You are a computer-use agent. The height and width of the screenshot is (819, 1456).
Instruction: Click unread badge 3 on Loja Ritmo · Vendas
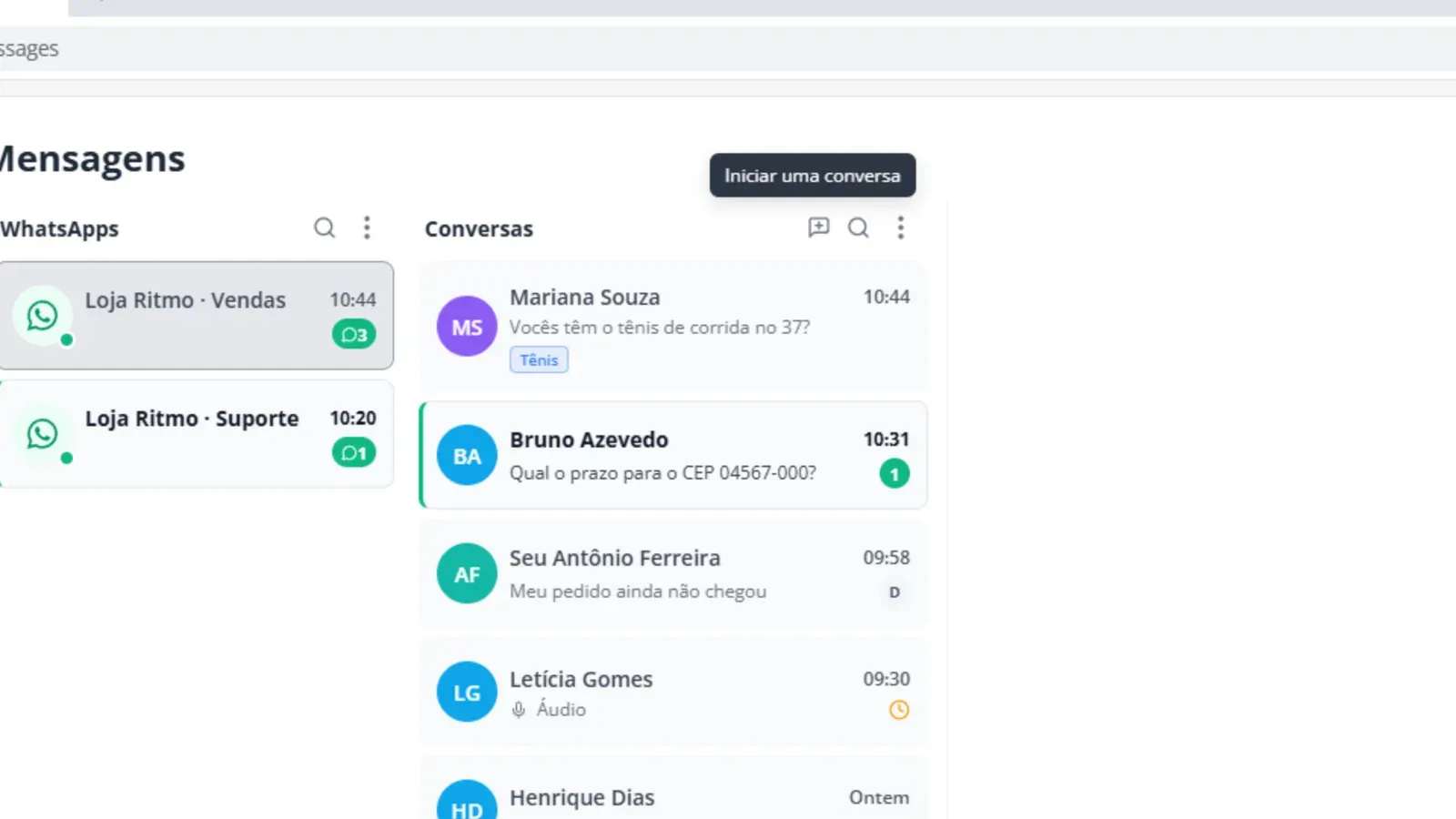[x=354, y=335]
